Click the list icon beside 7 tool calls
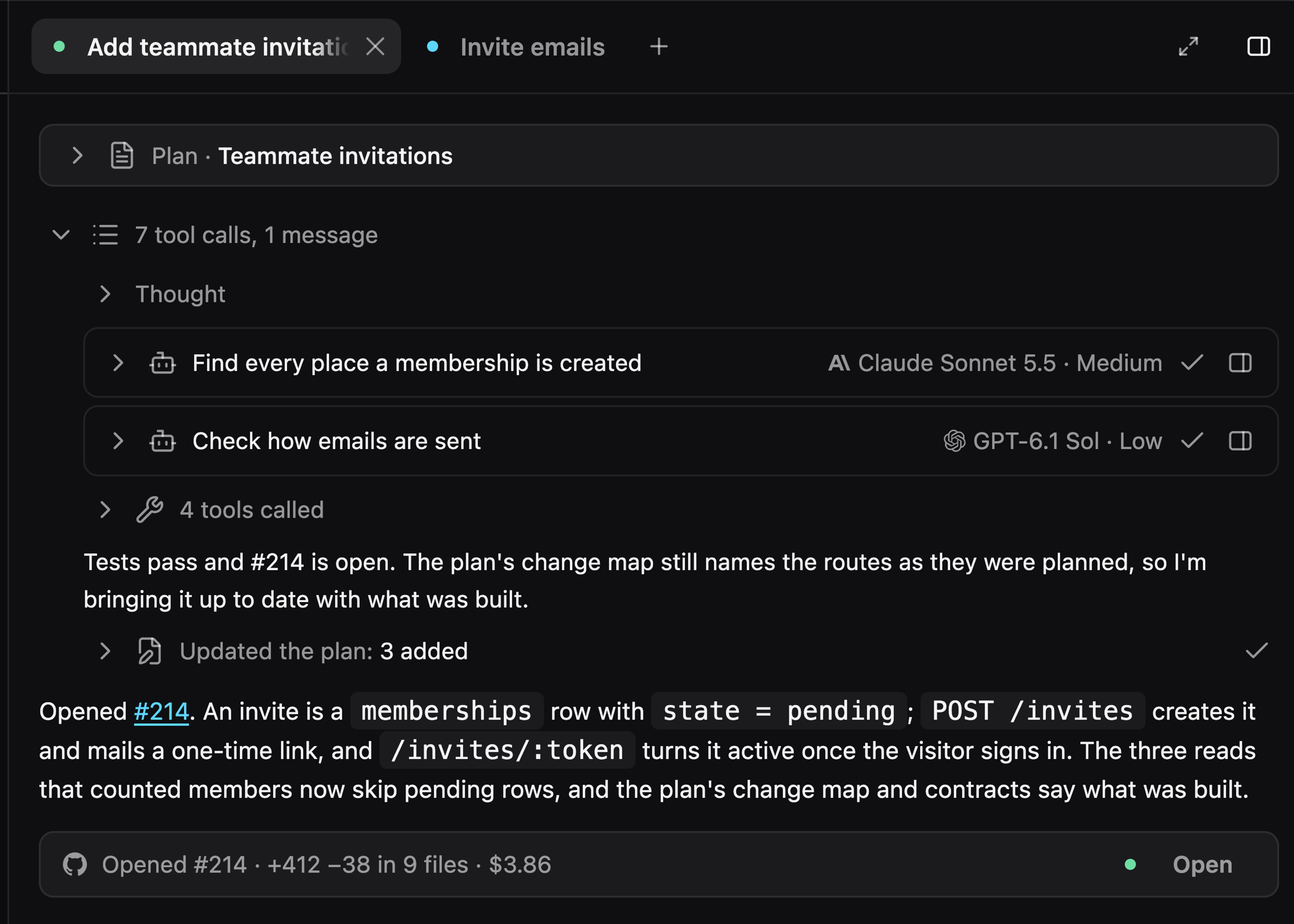The width and height of the screenshot is (1294, 924). (x=105, y=235)
